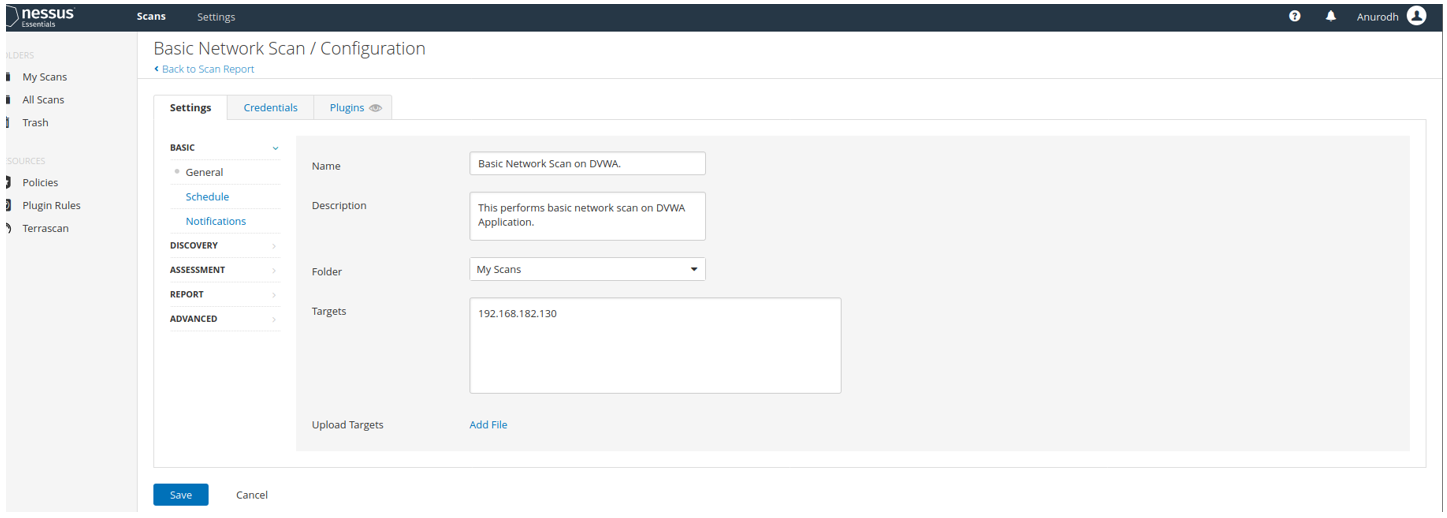Image resolution: width=1447 pixels, height=518 pixels.
Task: Click the Cancel button
Action: [252, 495]
